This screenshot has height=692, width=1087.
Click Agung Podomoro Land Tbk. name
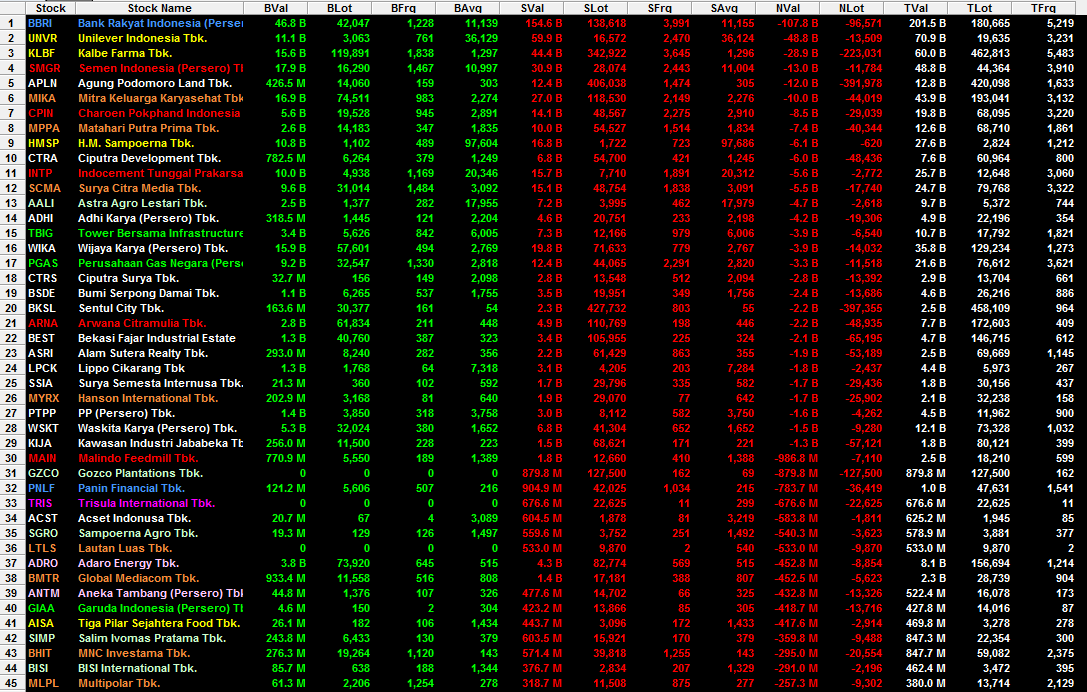click(155, 83)
